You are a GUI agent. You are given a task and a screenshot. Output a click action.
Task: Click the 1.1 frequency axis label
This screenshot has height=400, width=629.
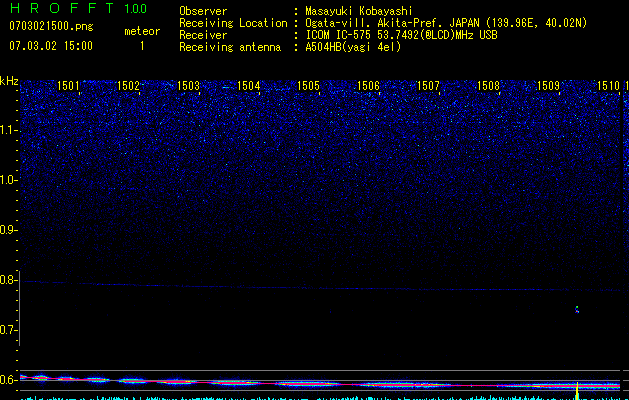click(7, 130)
